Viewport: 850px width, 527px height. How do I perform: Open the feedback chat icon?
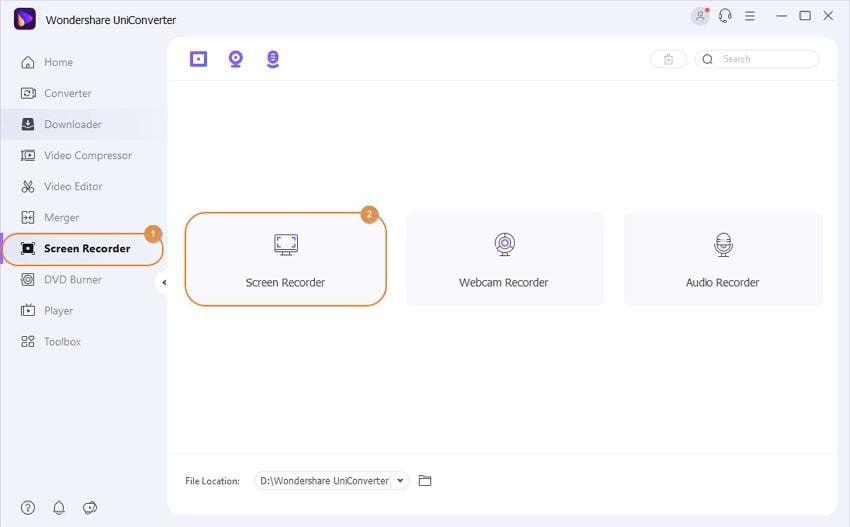click(90, 507)
